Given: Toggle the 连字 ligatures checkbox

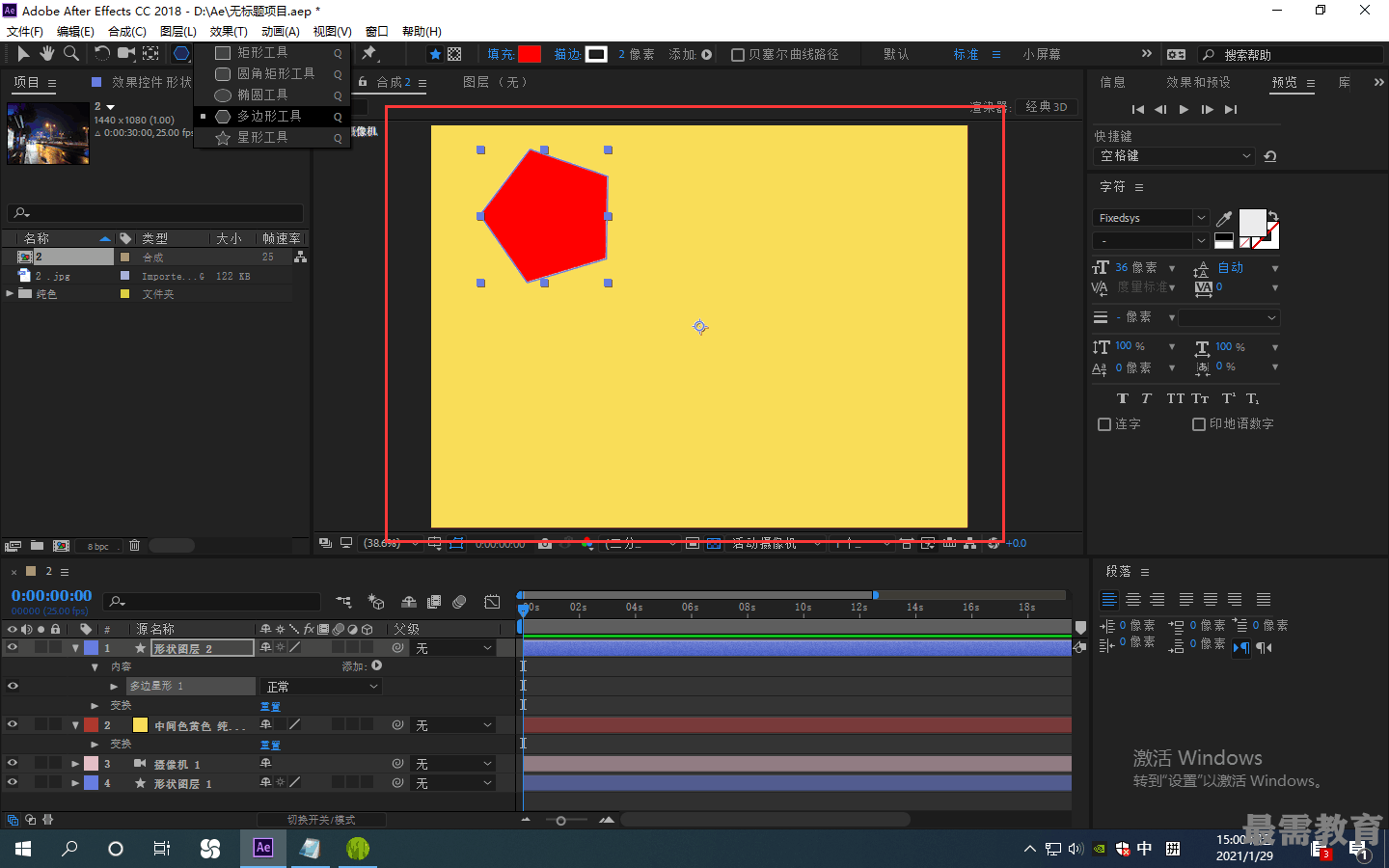Looking at the screenshot, I should (x=1104, y=424).
